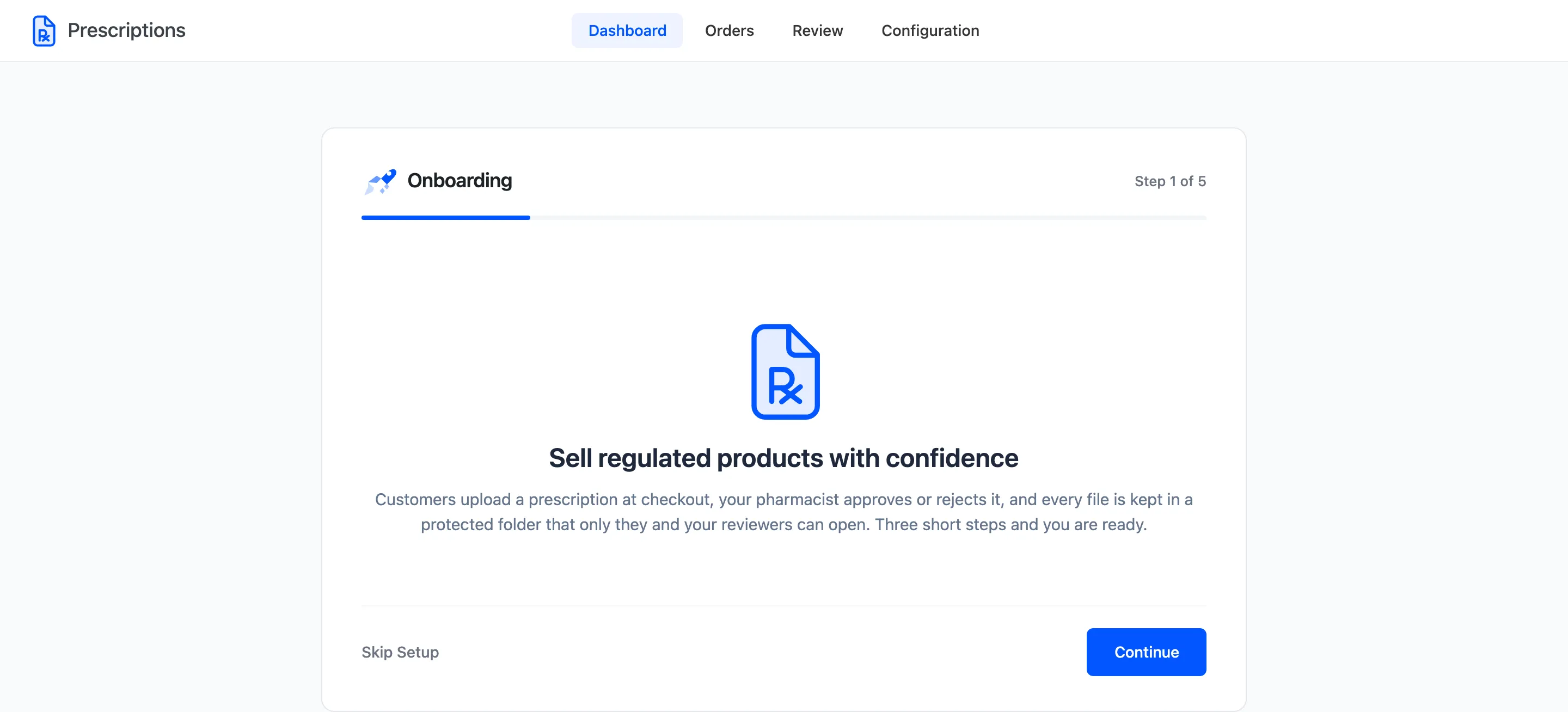Click the Prescriptions Rx logo icon
The image size is (1568, 712).
tap(44, 30)
